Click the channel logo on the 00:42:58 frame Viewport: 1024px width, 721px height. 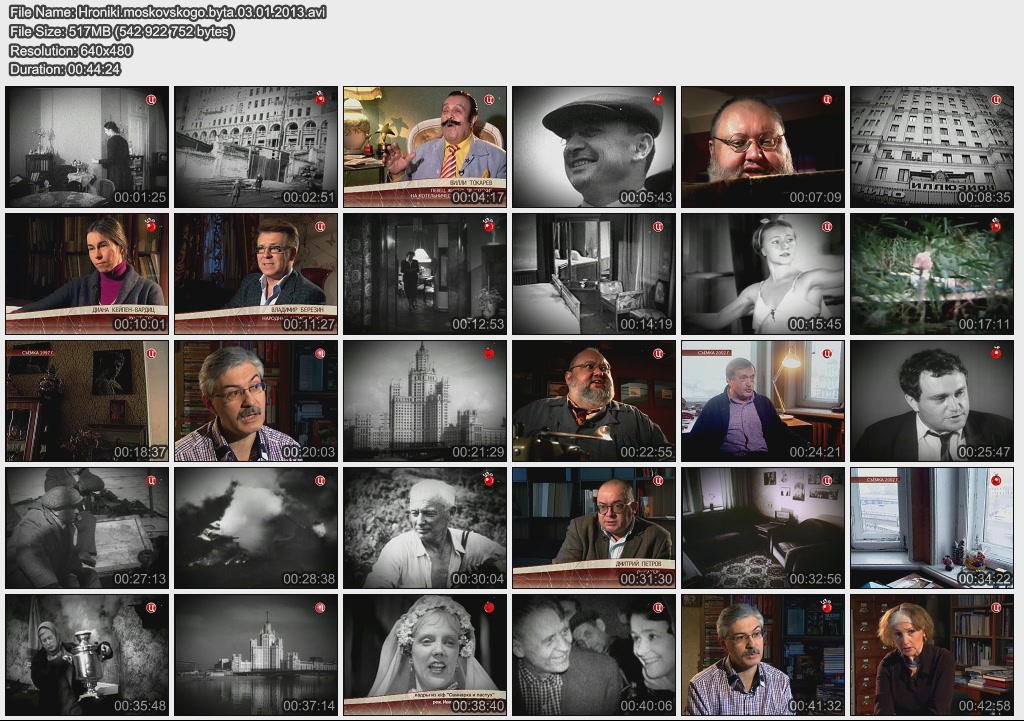click(996, 607)
